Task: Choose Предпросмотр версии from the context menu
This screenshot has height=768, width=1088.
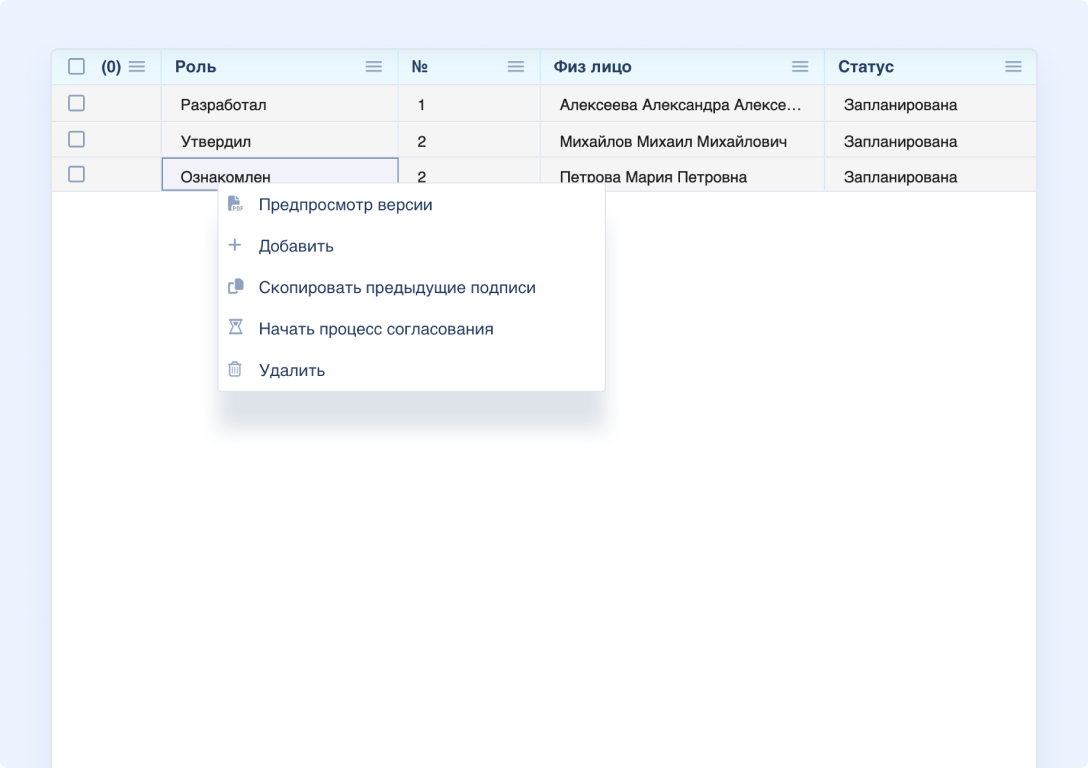Action: (x=345, y=205)
